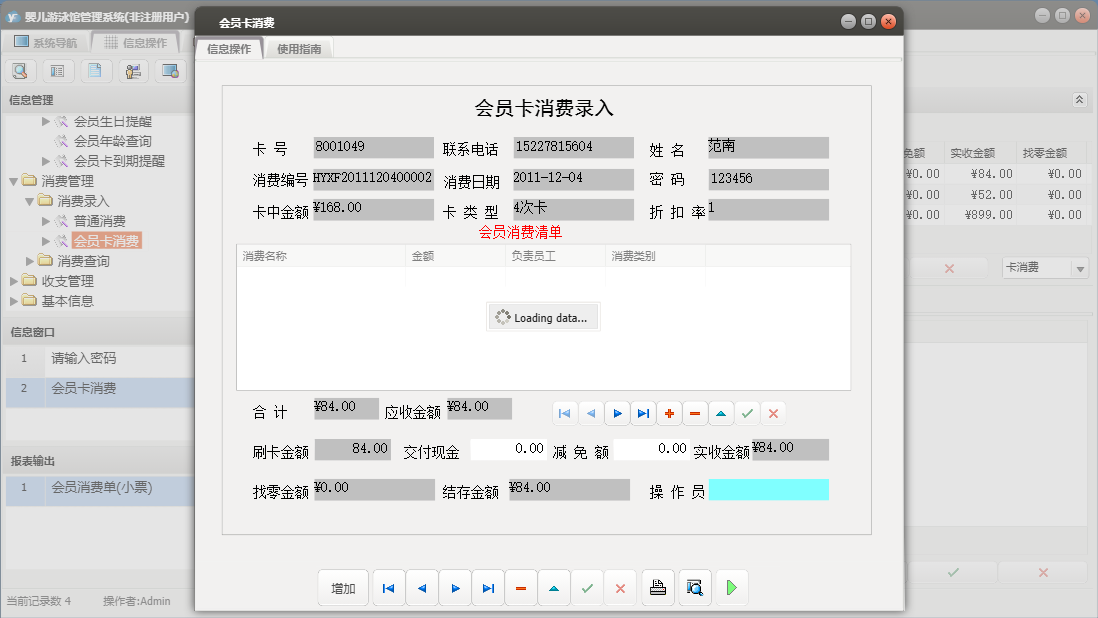Confirm the entry with the green check icon
The width and height of the screenshot is (1098, 618).
pyautogui.click(x=747, y=412)
